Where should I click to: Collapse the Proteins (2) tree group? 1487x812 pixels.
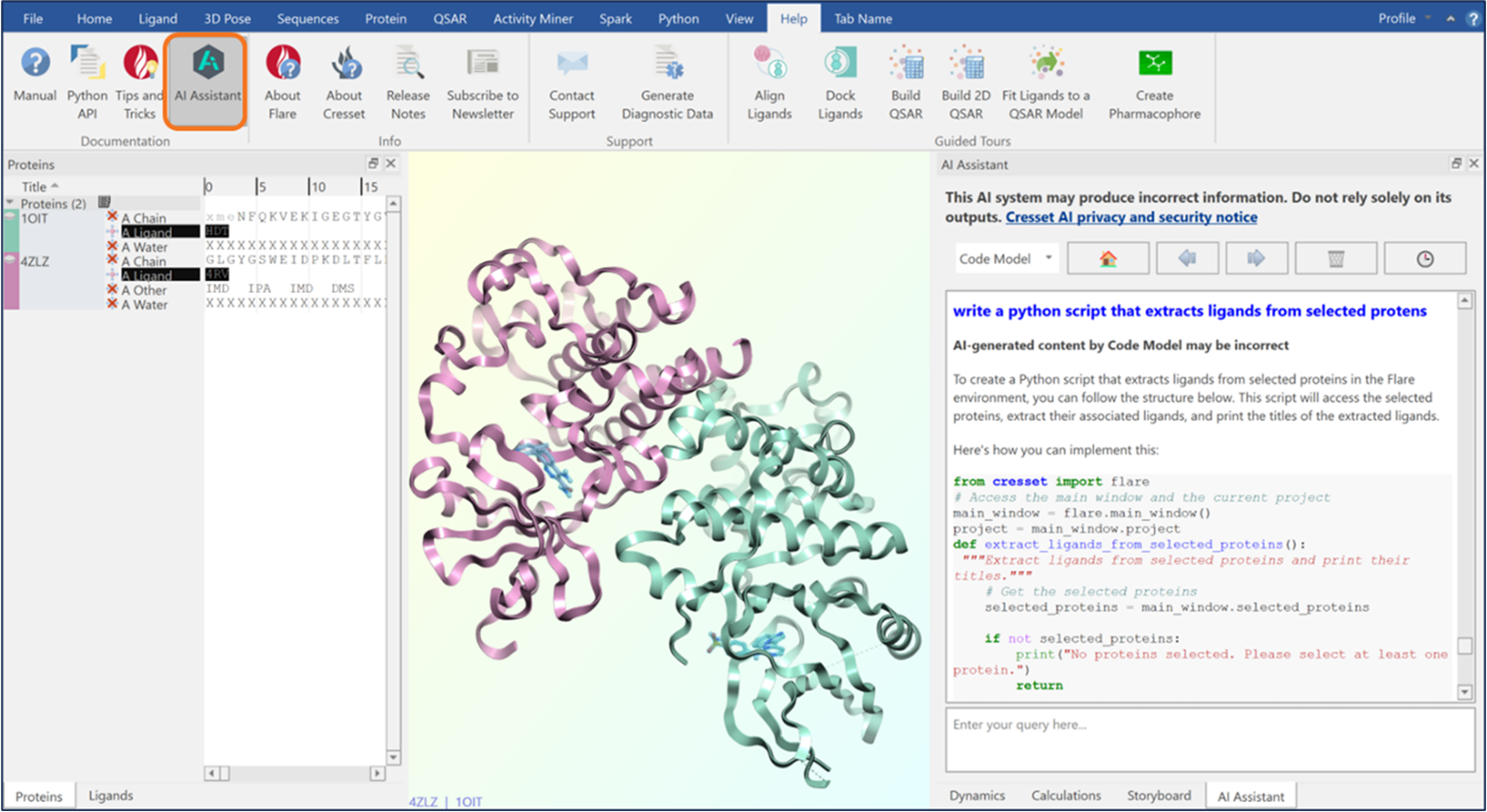(x=11, y=203)
